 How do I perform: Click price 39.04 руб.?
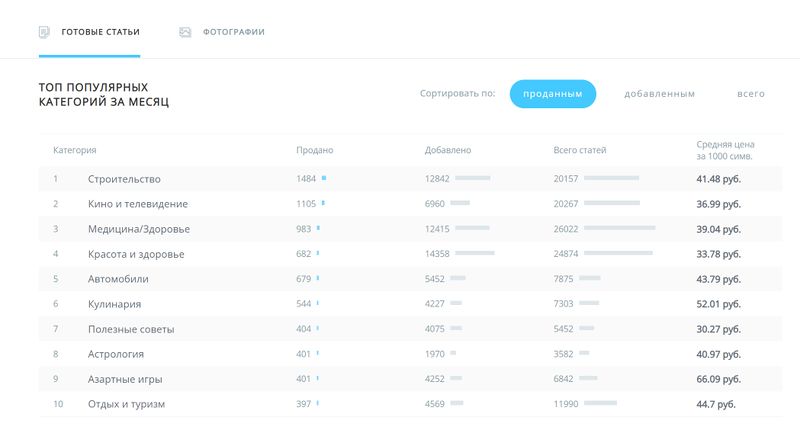point(718,229)
